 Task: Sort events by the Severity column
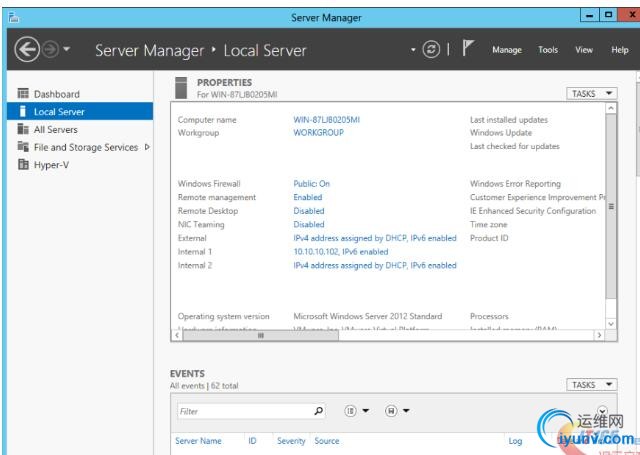pos(291,441)
